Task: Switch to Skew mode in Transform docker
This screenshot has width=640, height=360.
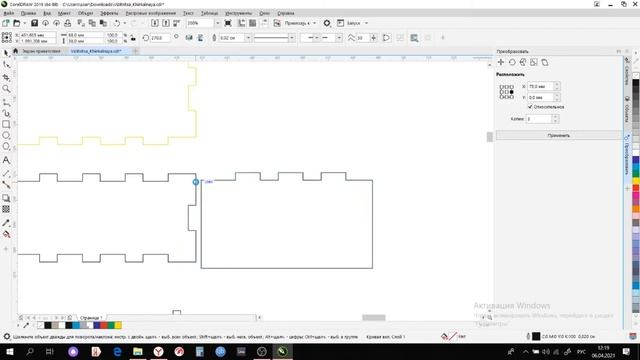Action: coord(545,62)
